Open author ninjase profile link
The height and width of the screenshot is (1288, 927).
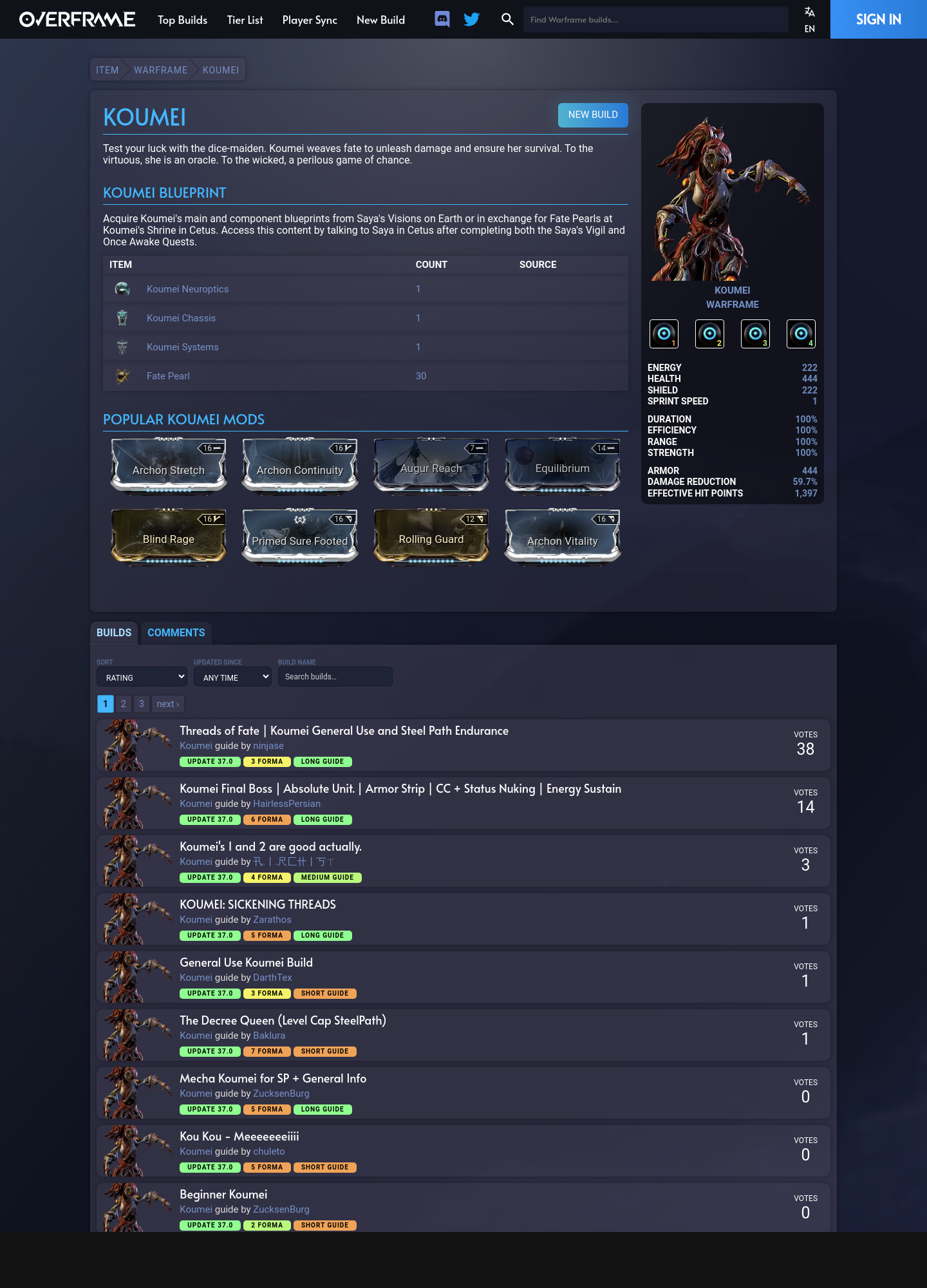coord(268,746)
